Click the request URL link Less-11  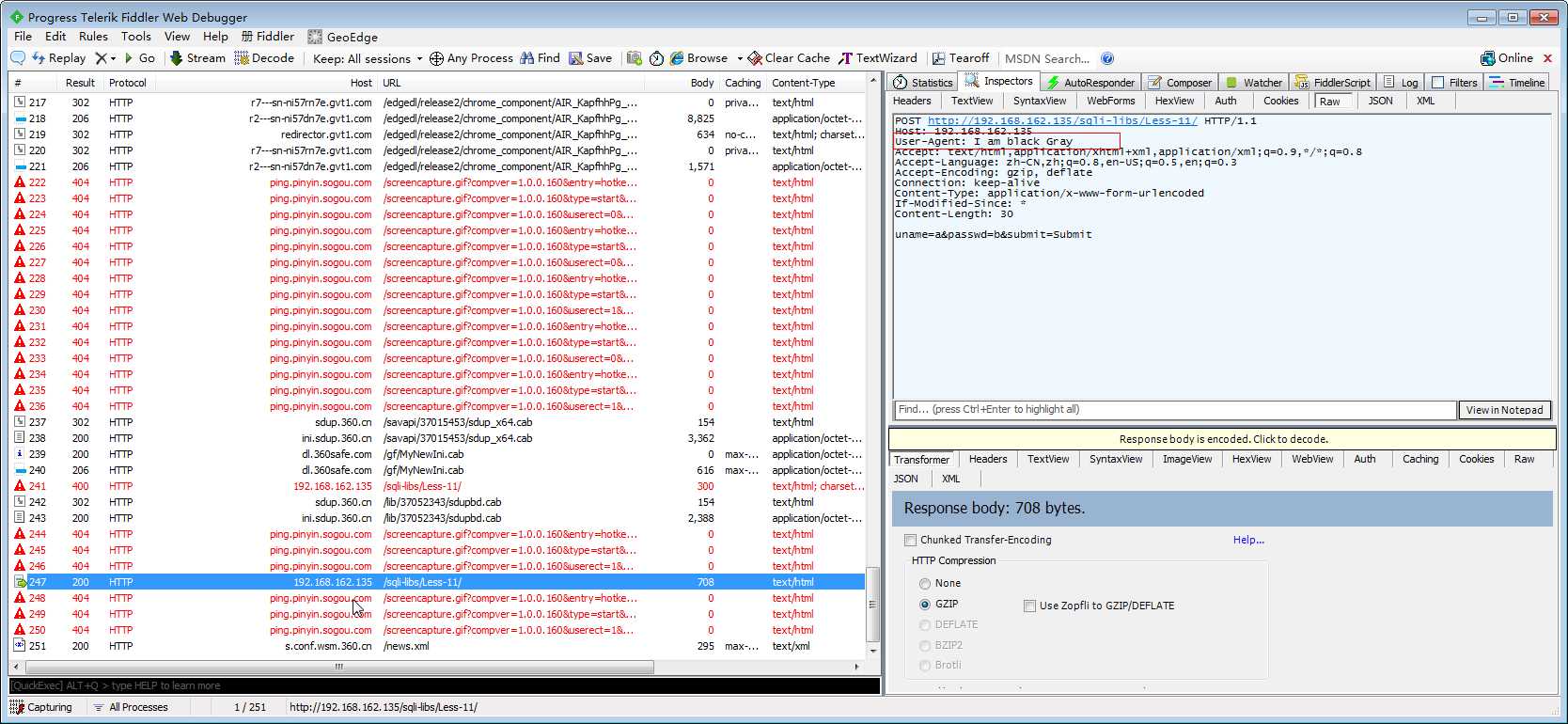tap(1062, 120)
